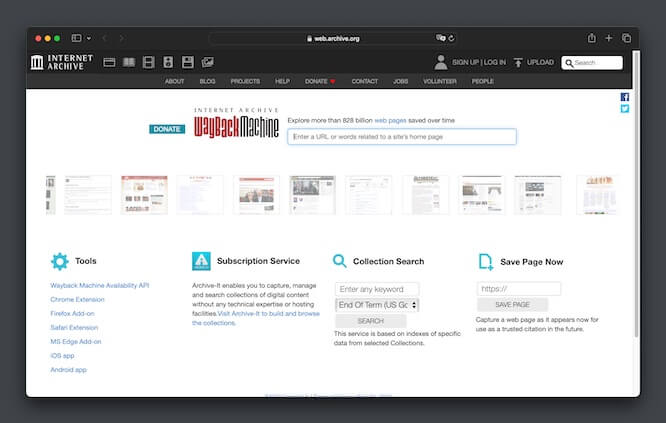Follow the Visit Archive-It link

coord(256,318)
